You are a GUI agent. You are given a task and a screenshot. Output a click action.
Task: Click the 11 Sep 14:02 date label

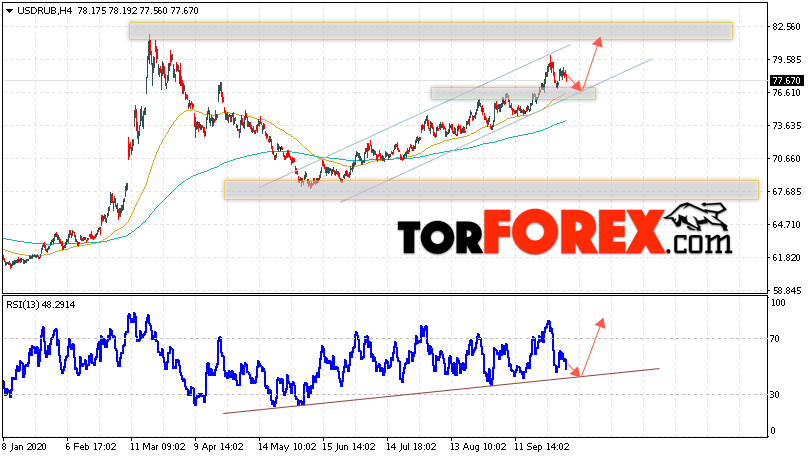[542, 447]
